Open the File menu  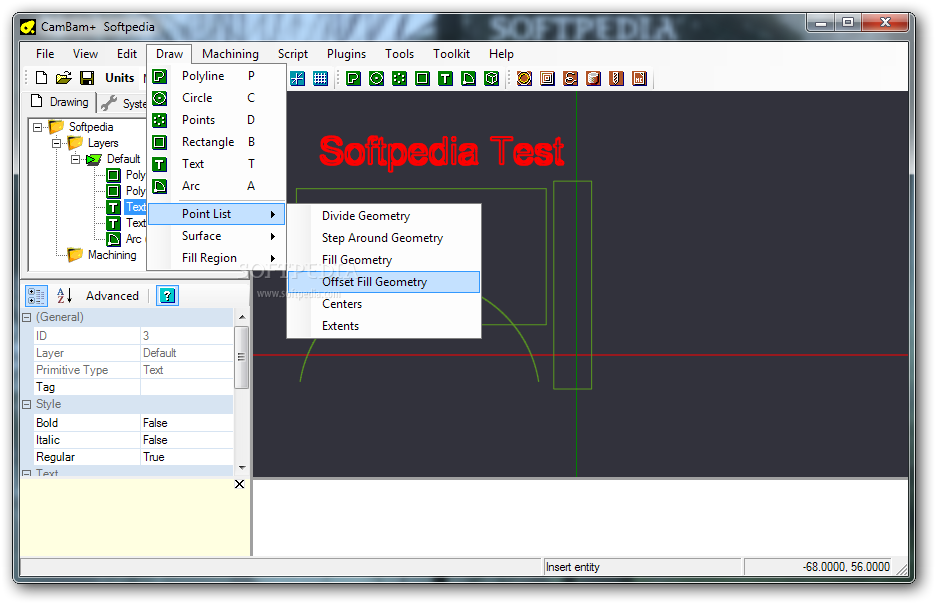coord(45,54)
